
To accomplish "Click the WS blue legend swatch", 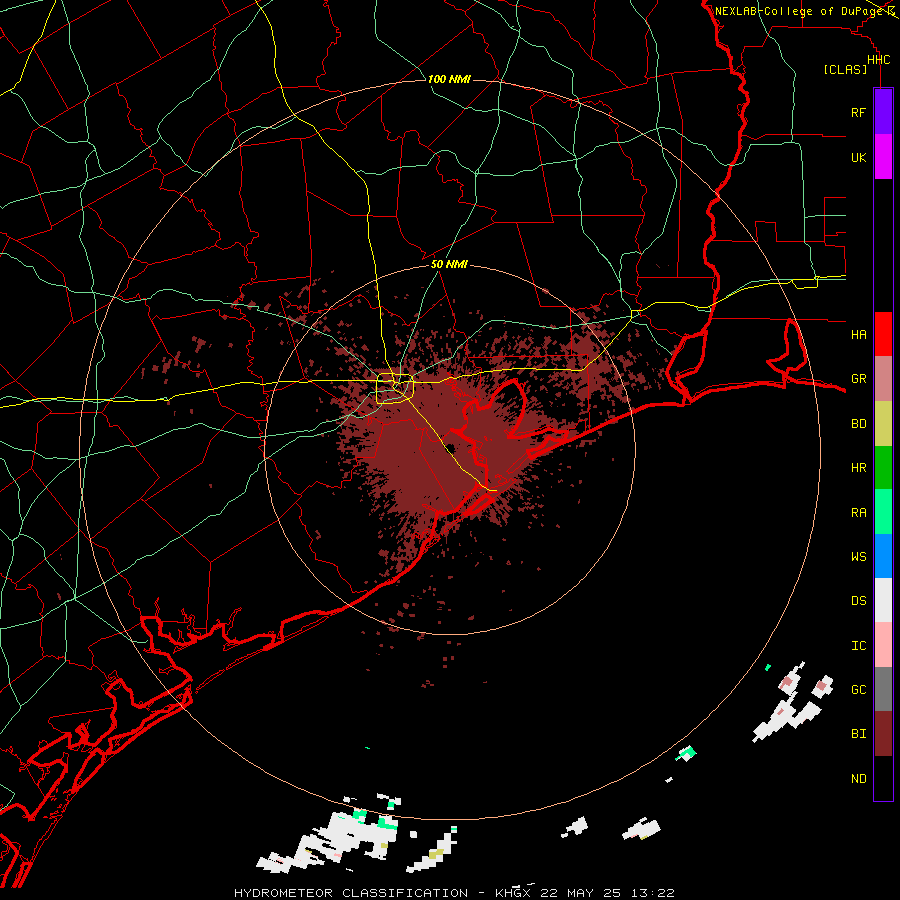I will [x=883, y=556].
